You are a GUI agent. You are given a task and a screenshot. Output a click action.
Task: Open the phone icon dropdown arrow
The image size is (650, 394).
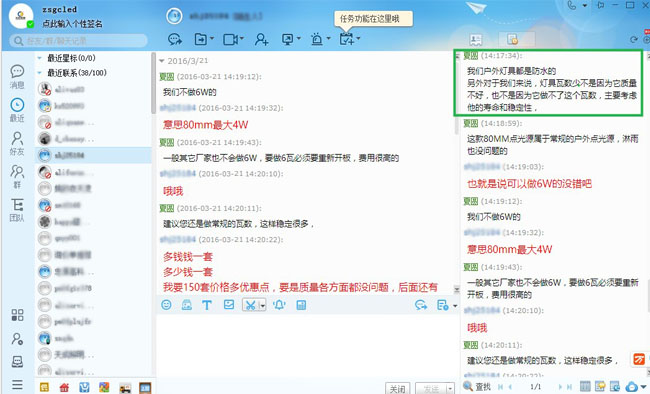(x=585, y=5)
